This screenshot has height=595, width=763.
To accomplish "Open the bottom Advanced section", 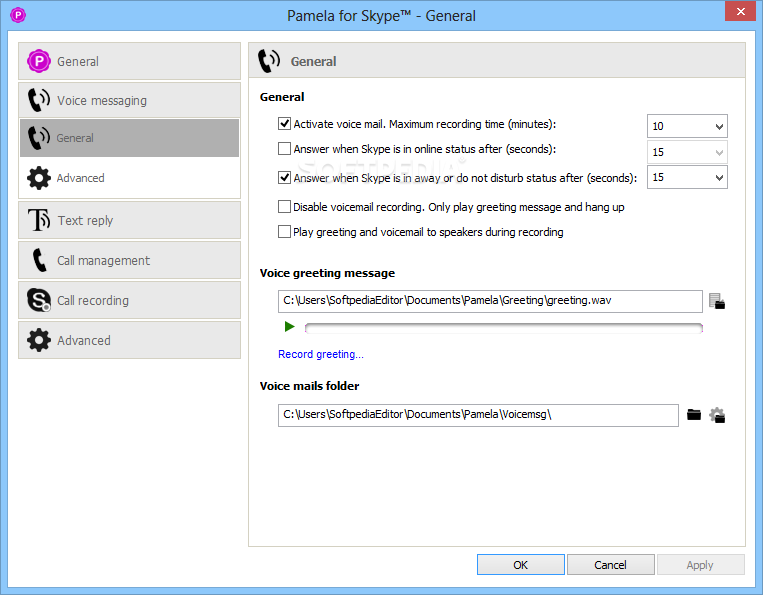I will tap(129, 340).
